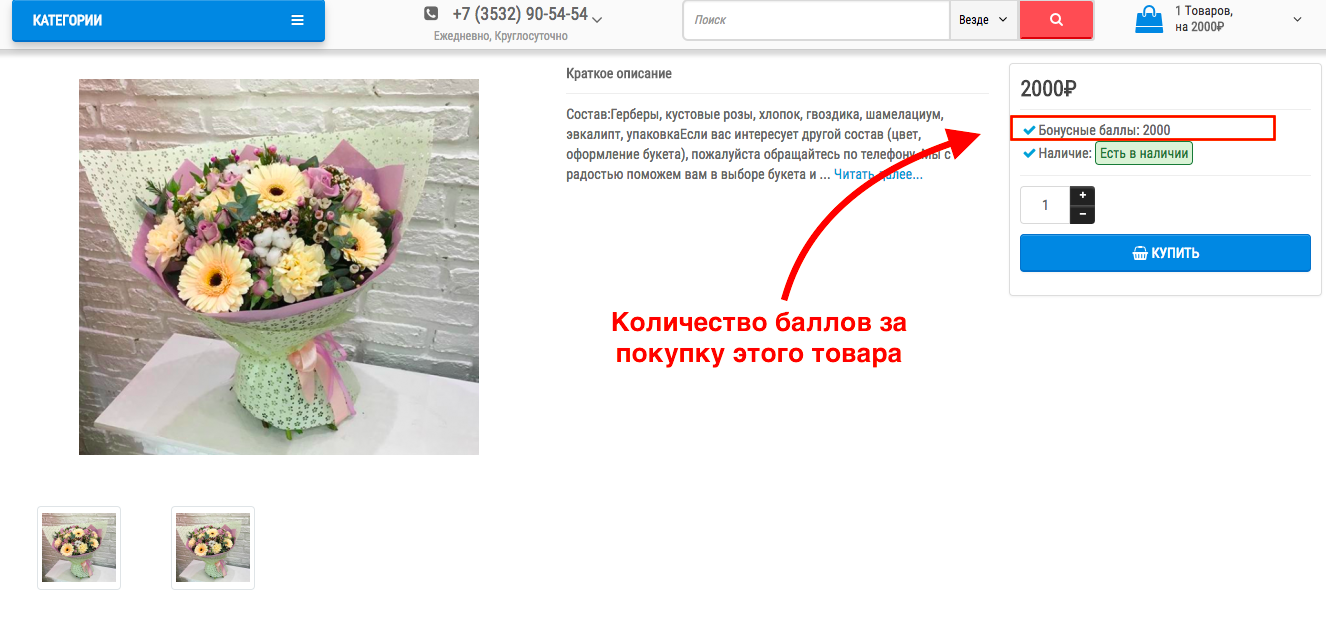Open the hamburger icon in Категории
1326x619 pixels.
tap(297, 20)
